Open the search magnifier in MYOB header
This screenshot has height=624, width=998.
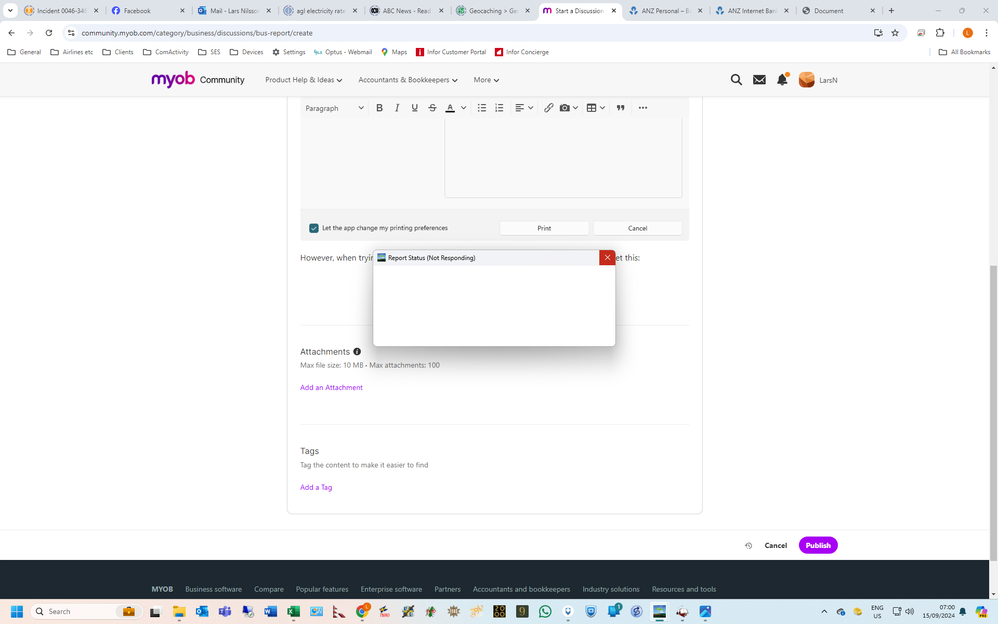coord(736,80)
